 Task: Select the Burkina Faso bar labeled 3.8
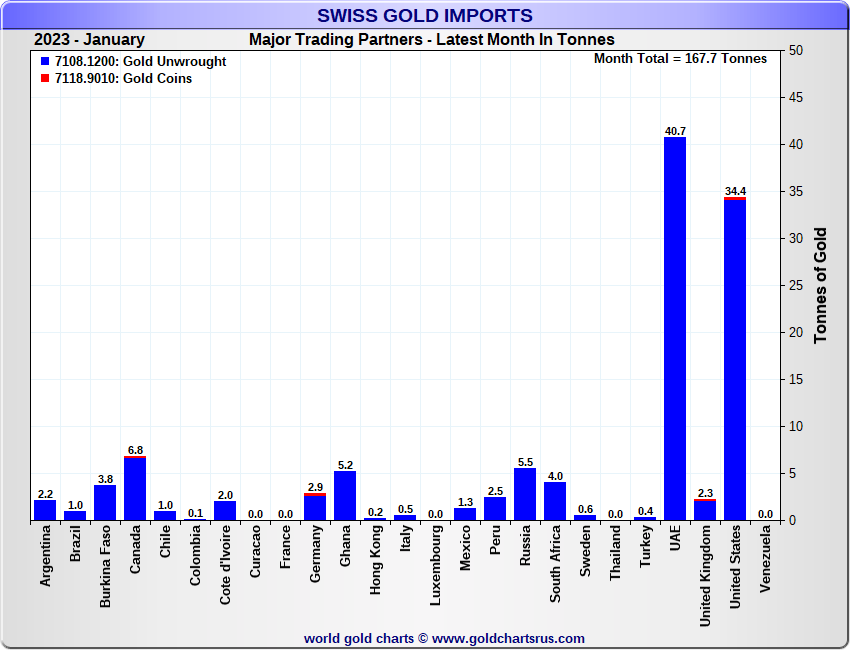105,502
